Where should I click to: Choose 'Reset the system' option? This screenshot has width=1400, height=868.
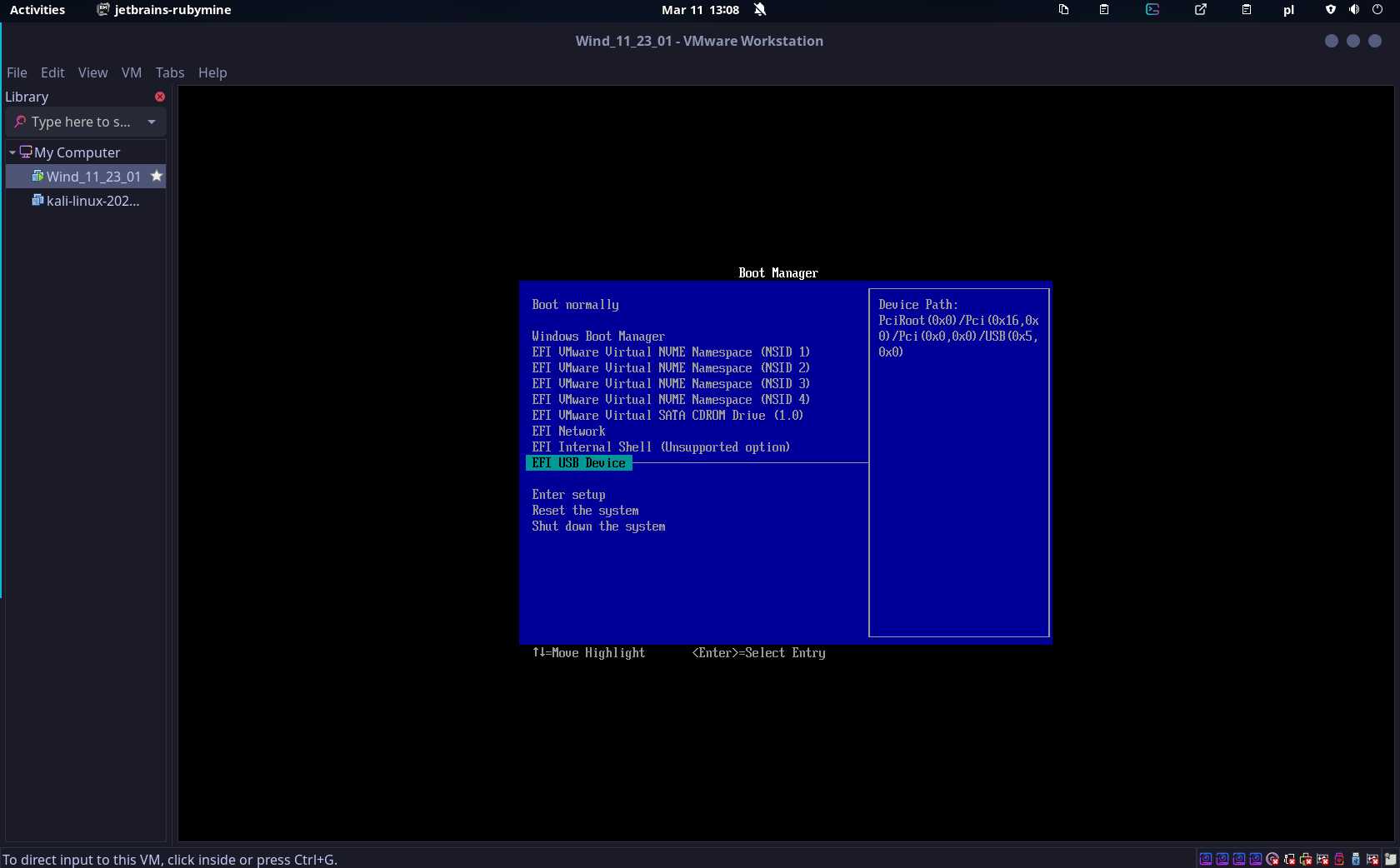(585, 511)
